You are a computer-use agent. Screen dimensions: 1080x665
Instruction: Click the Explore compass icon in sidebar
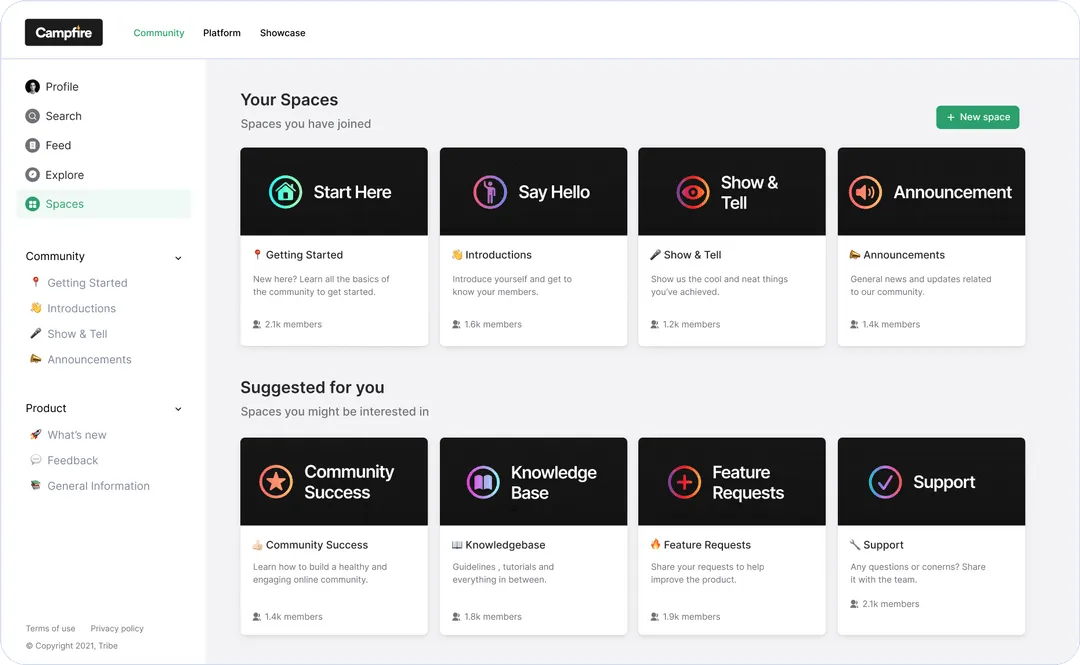(x=32, y=175)
